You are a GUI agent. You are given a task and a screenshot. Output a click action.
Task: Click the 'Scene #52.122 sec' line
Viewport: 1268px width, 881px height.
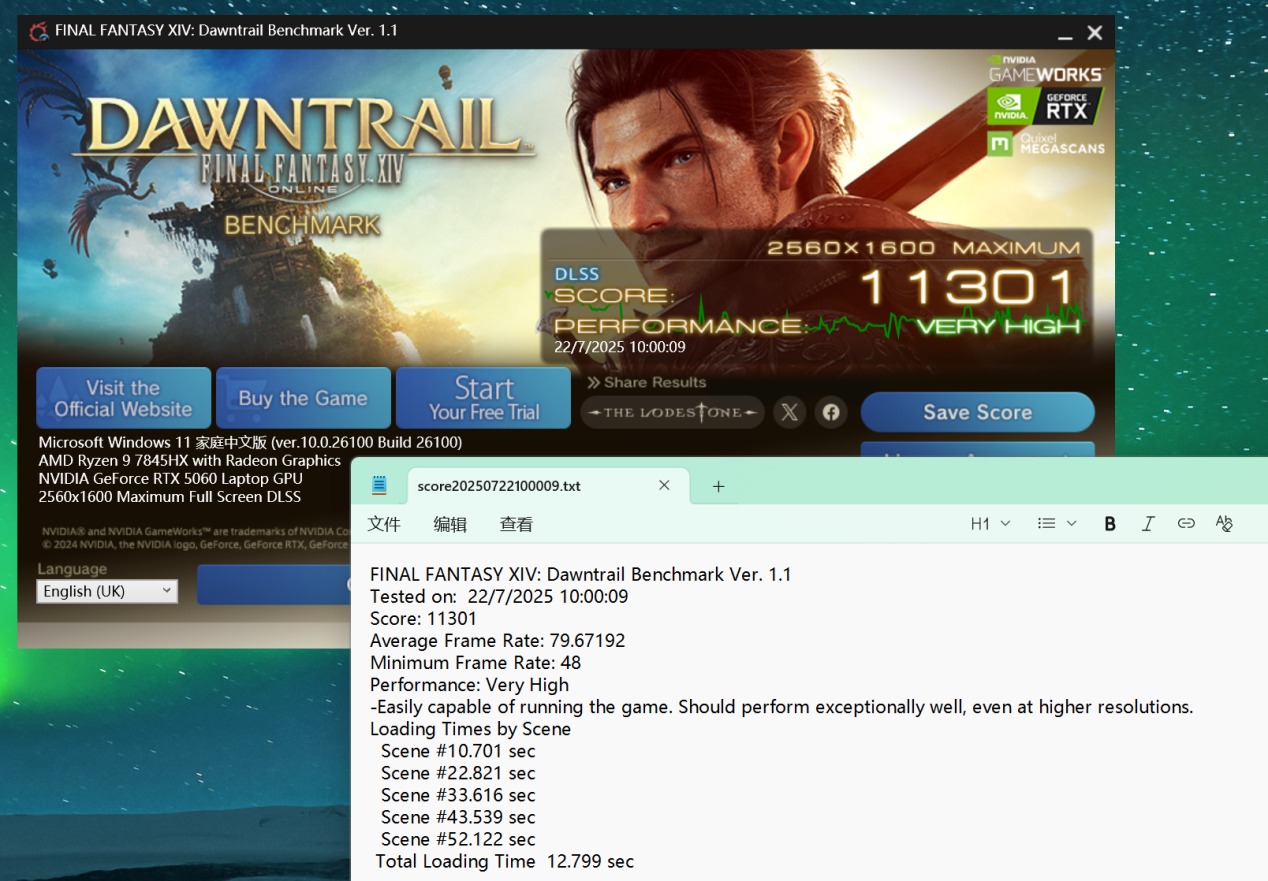[x=458, y=839]
